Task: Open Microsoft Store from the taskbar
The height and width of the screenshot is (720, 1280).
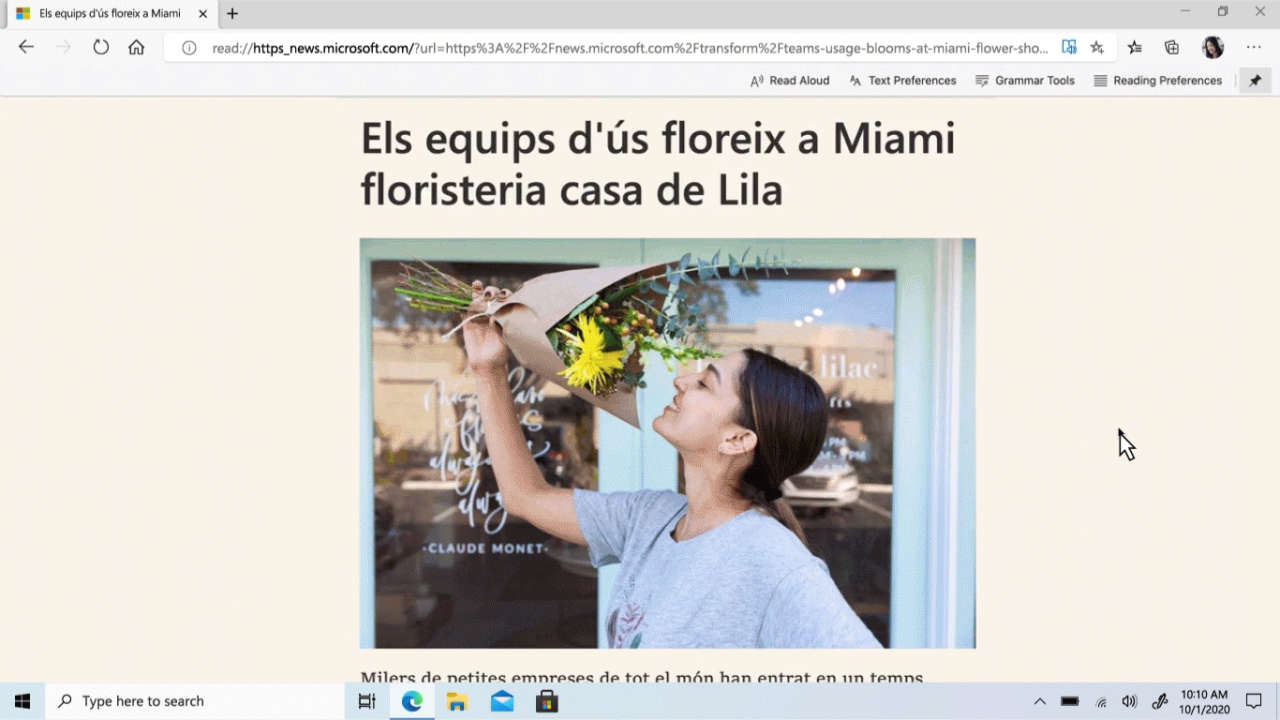Action: click(546, 701)
